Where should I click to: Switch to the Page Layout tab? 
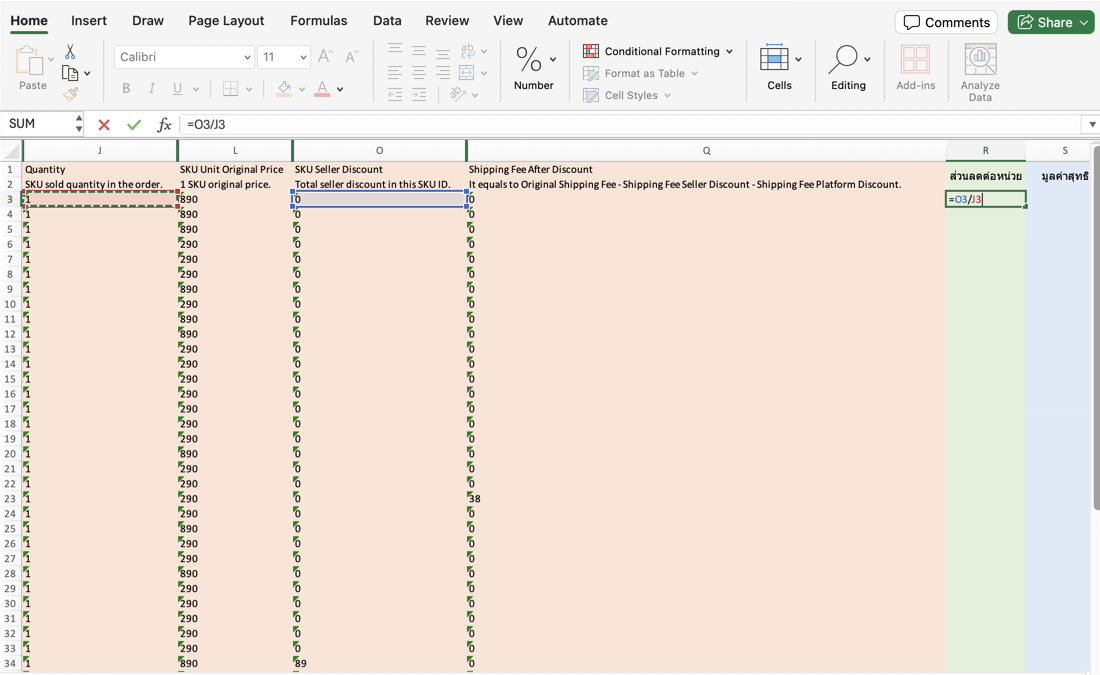click(x=226, y=21)
